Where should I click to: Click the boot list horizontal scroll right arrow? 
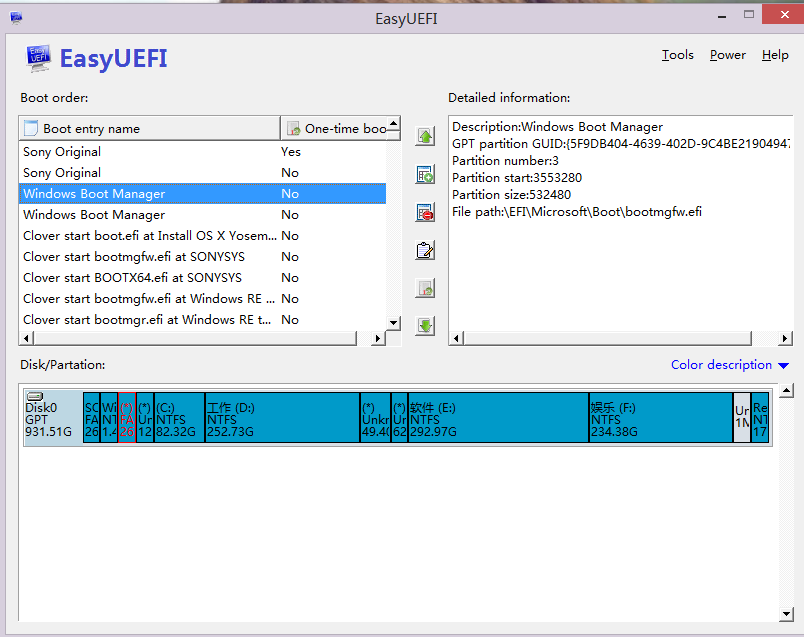(x=378, y=338)
